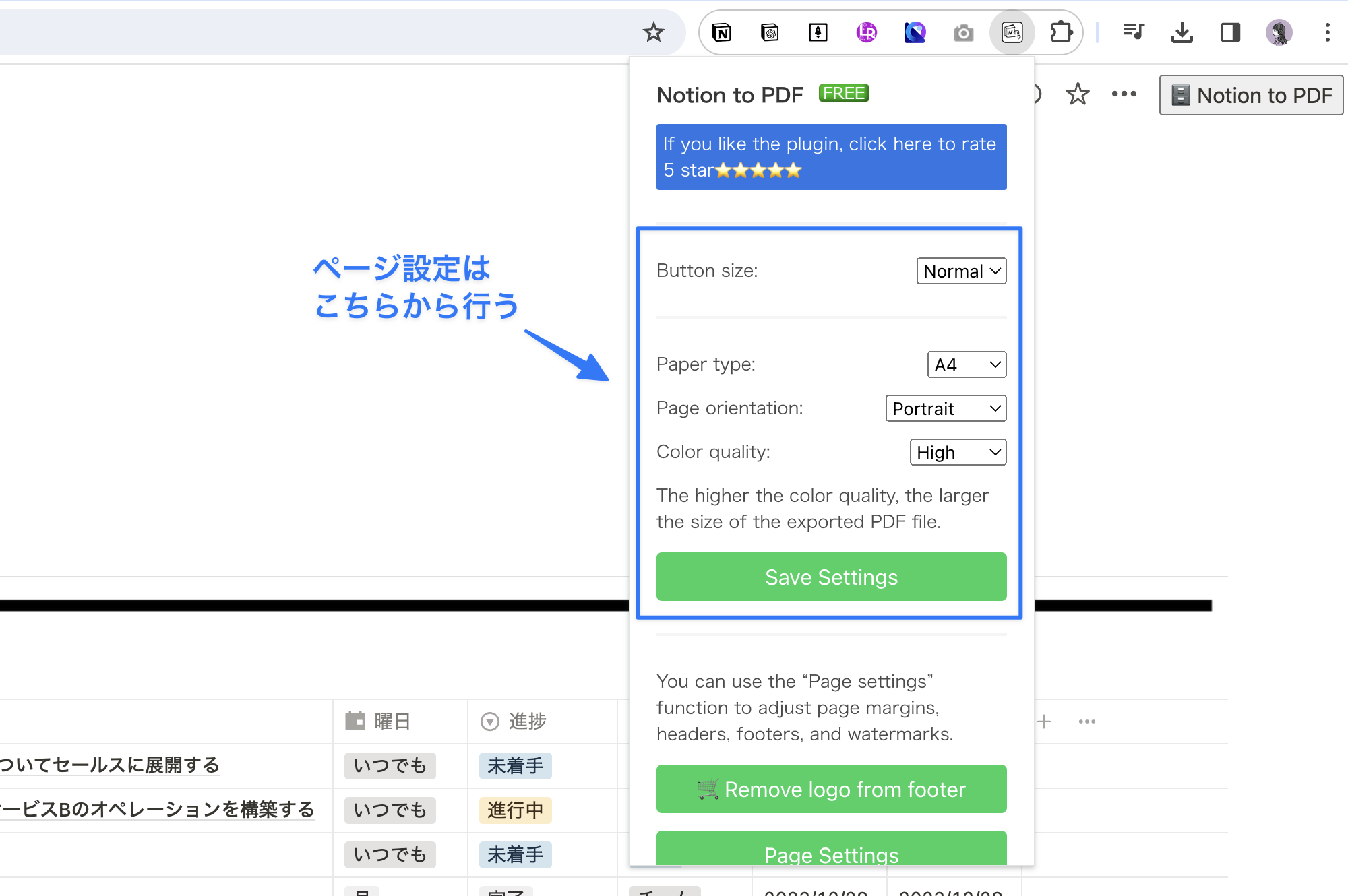The width and height of the screenshot is (1348, 896).
Task: Favorite the Notion page with star icon
Action: click(1078, 94)
